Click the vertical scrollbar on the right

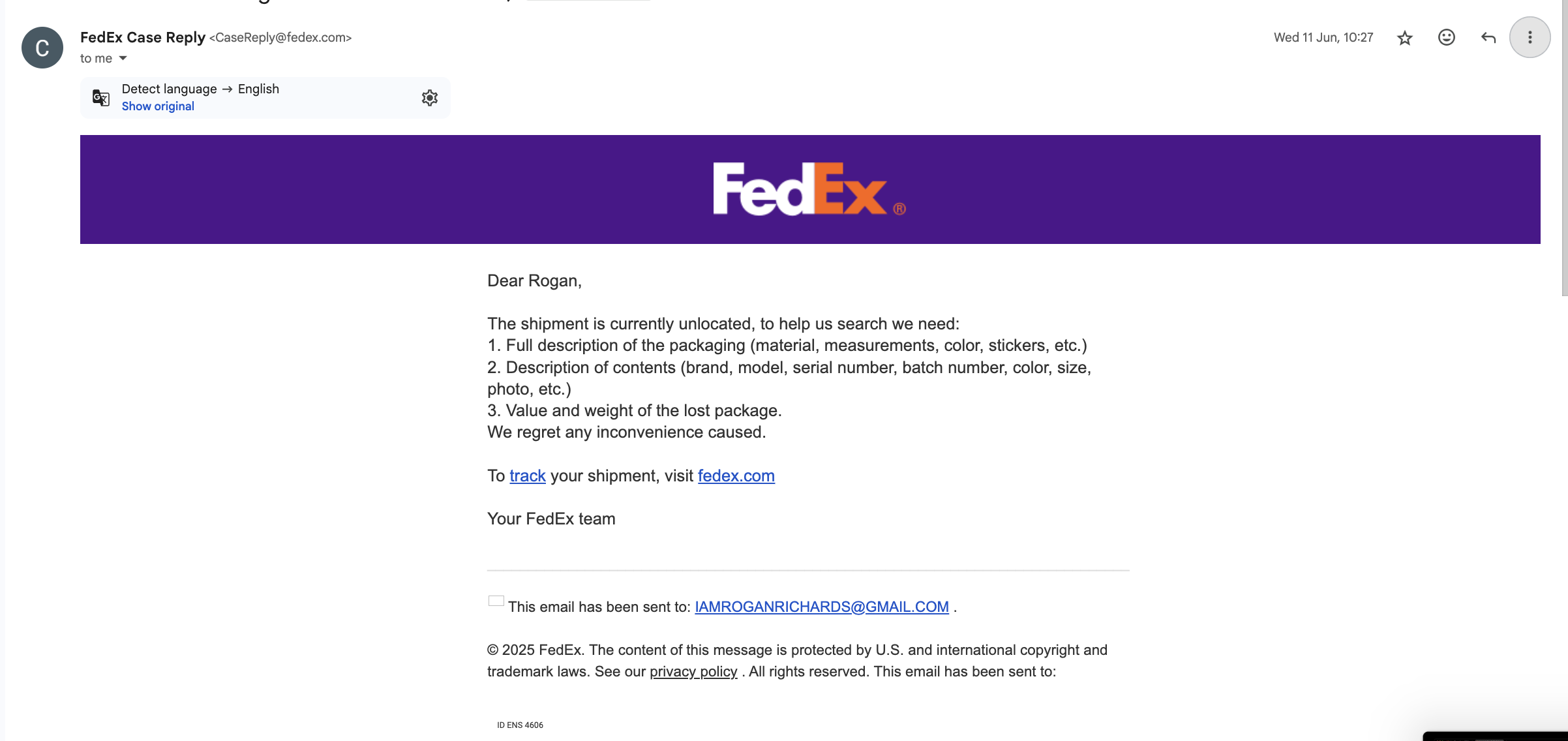coord(1564,147)
